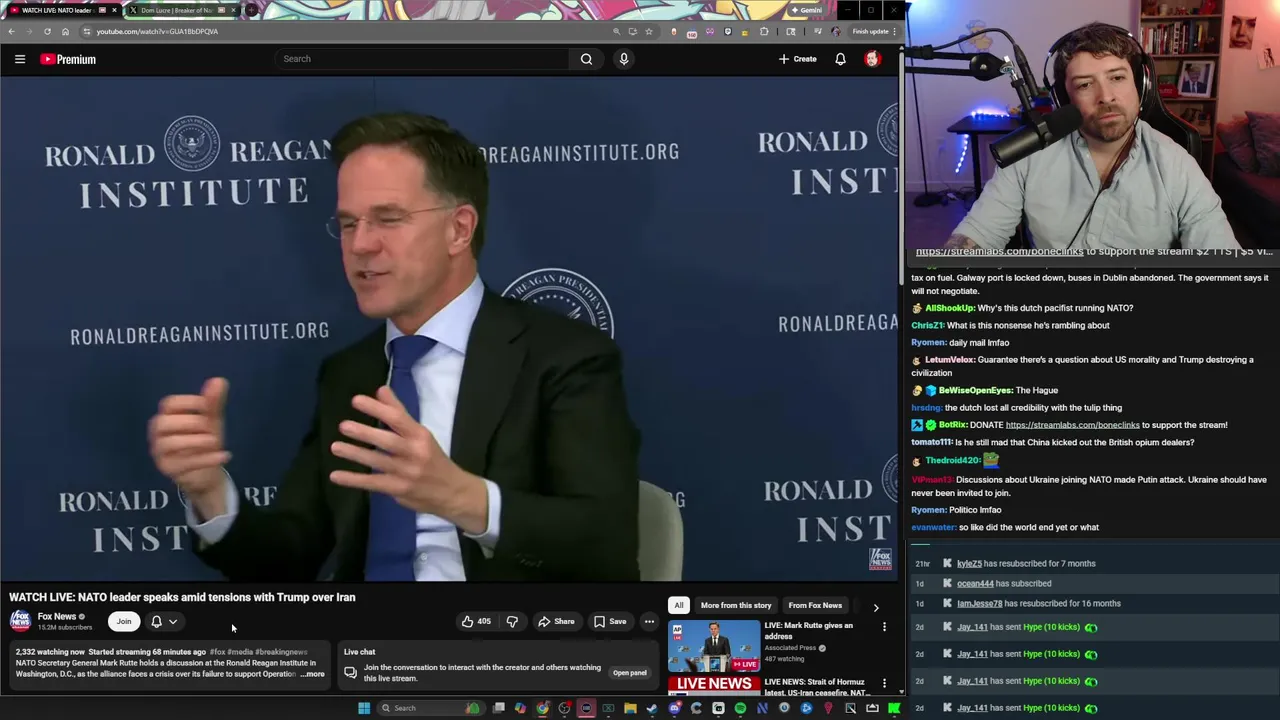Open channel notification bell dropdown

(164, 622)
